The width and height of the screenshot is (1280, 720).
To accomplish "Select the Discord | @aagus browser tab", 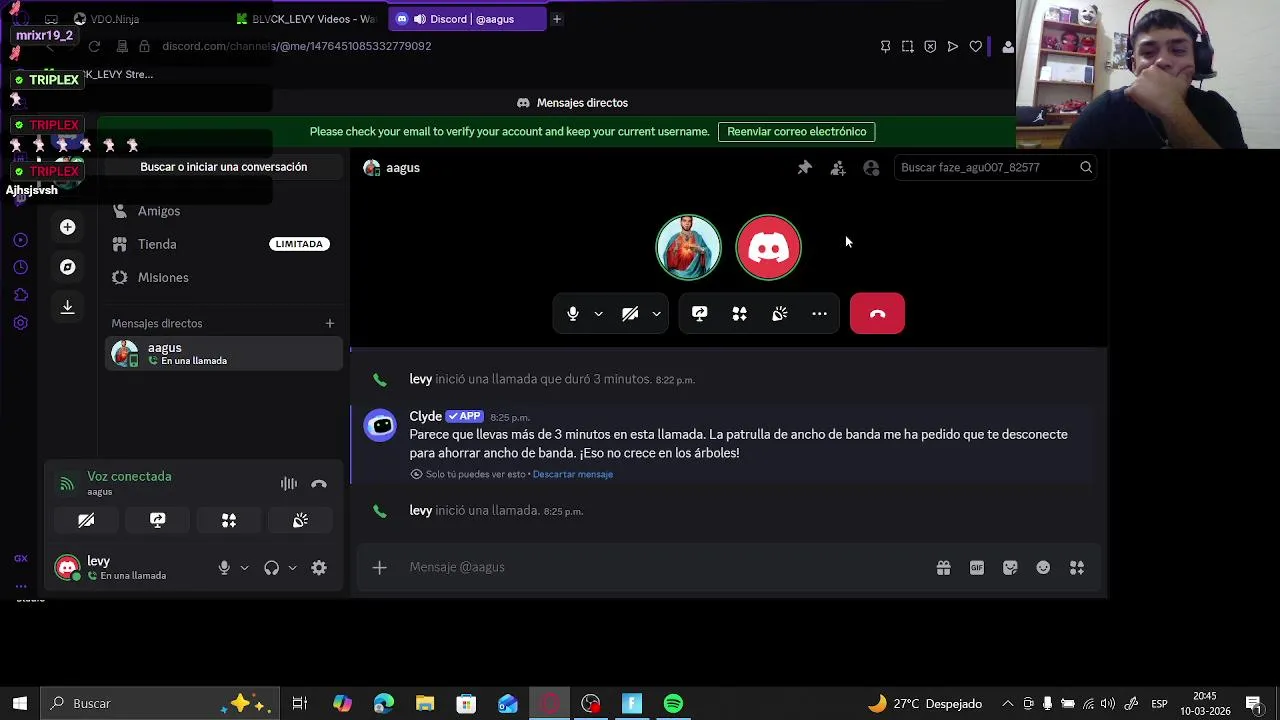I will (467, 19).
